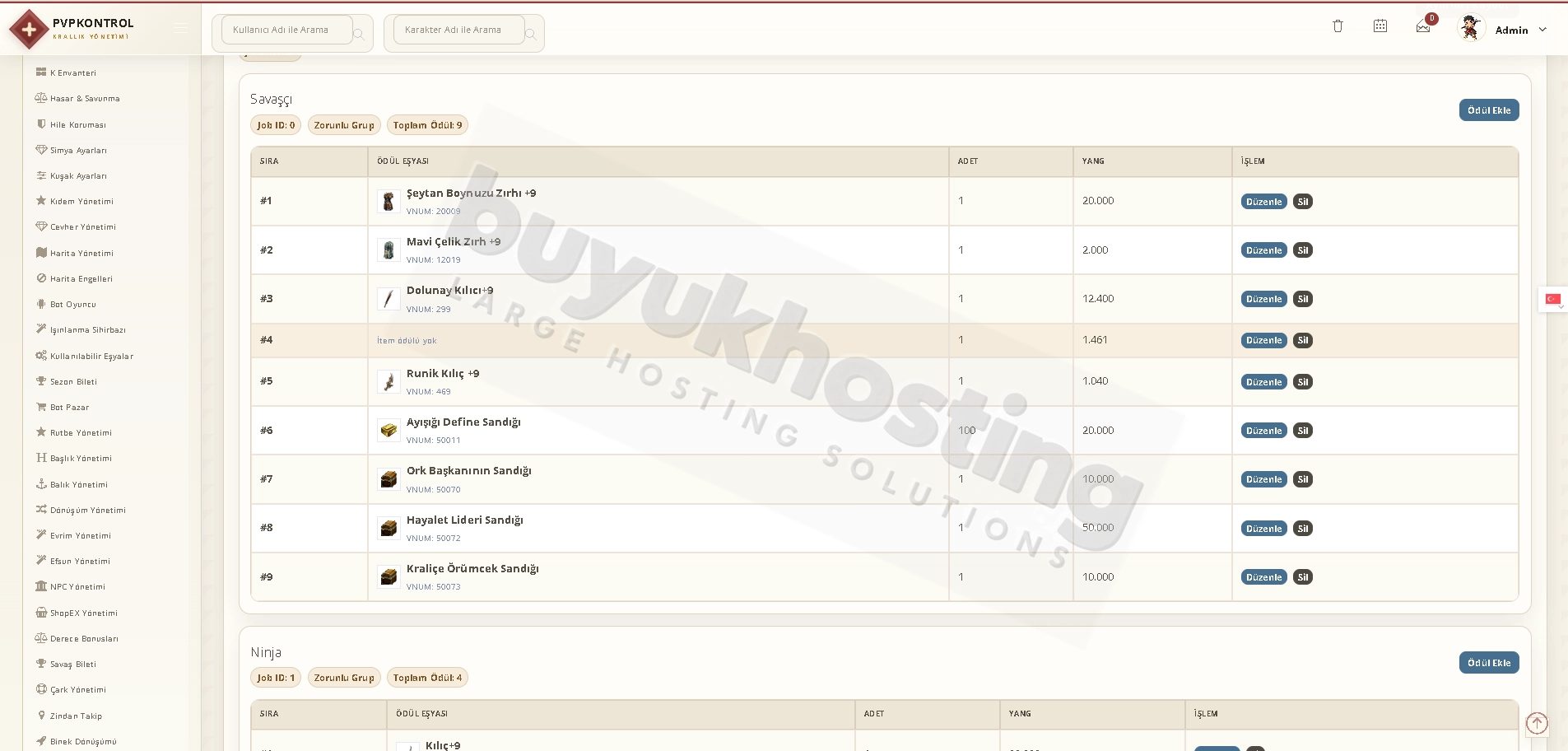Click the Harita Engelleri blocked icon
1568x751 pixels.
point(41,278)
